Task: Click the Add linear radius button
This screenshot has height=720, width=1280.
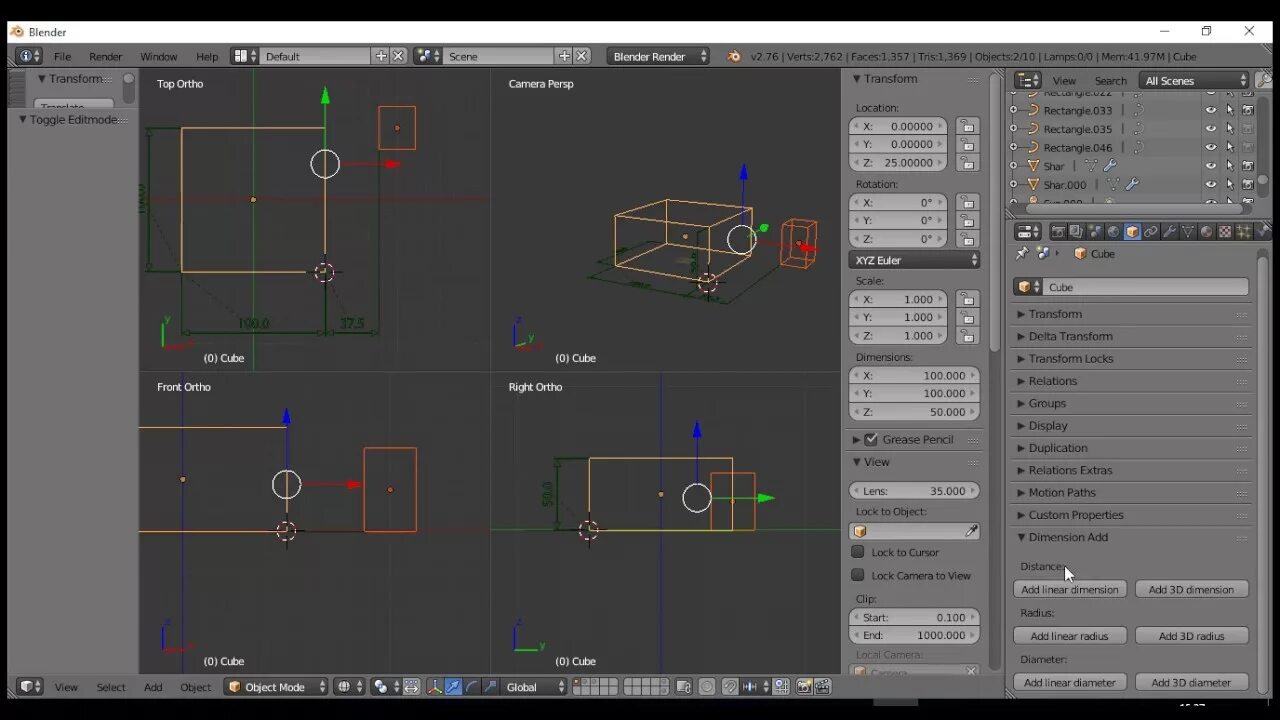Action: (1070, 636)
